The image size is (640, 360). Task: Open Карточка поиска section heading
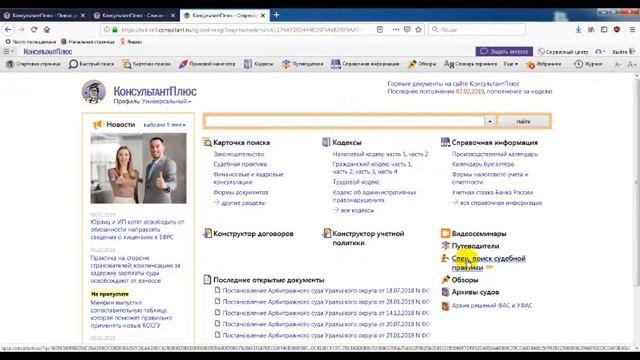tap(242, 142)
